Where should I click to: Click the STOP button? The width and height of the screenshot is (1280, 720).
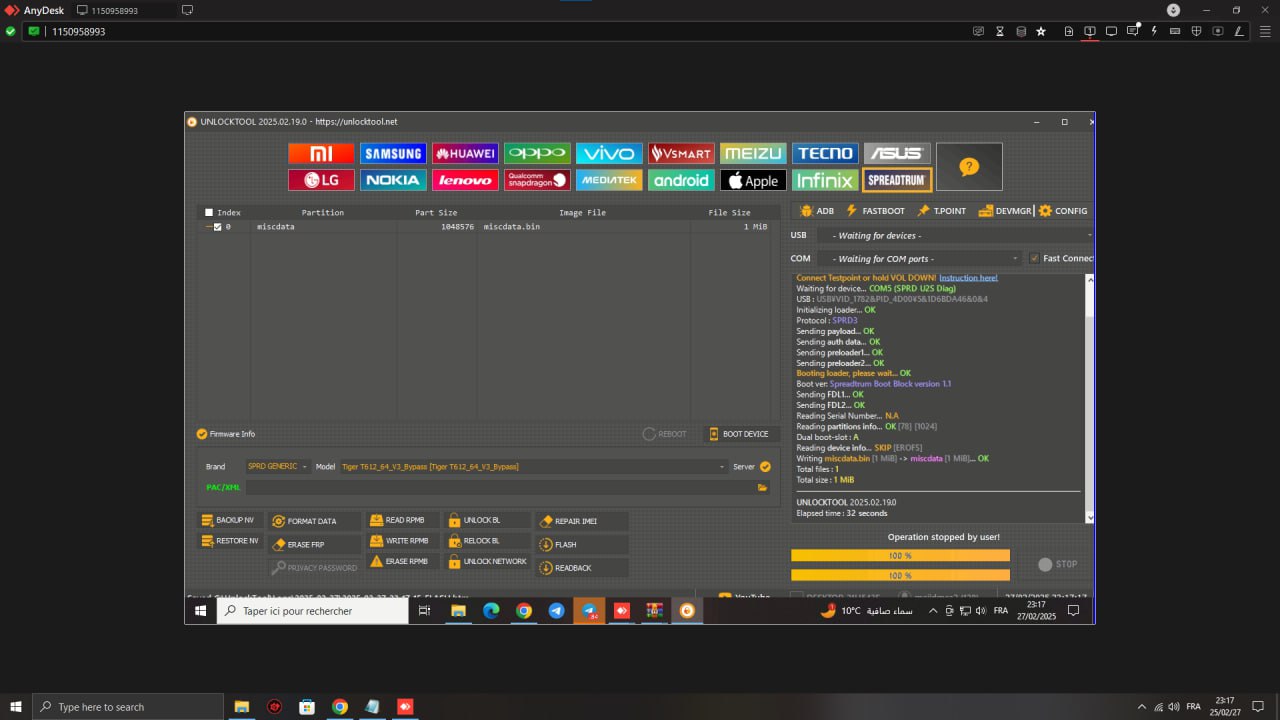pyautogui.click(x=1058, y=564)
